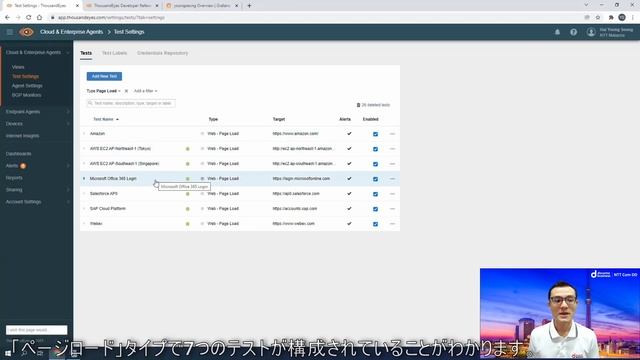
Task: Toggle Enabled for Salesforce API test
Action: pyautogui.click(x=376, y=194)
